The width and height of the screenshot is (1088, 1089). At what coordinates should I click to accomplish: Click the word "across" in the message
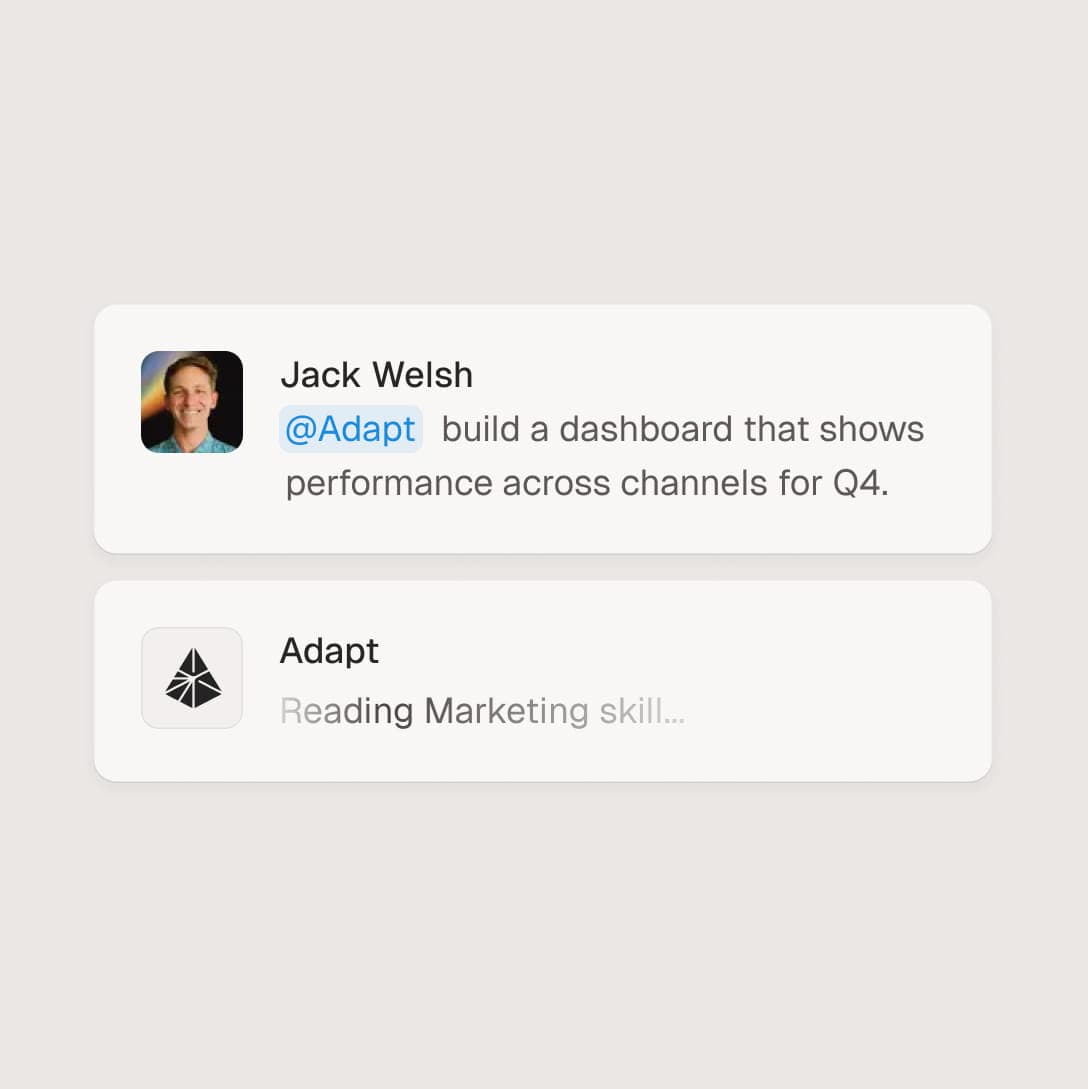tap(556, 484)
